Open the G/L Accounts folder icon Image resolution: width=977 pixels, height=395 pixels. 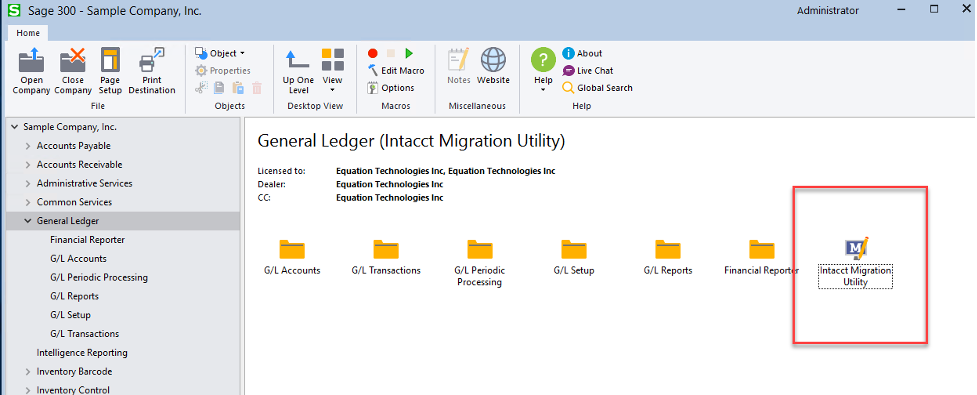[x=292, y=249]
